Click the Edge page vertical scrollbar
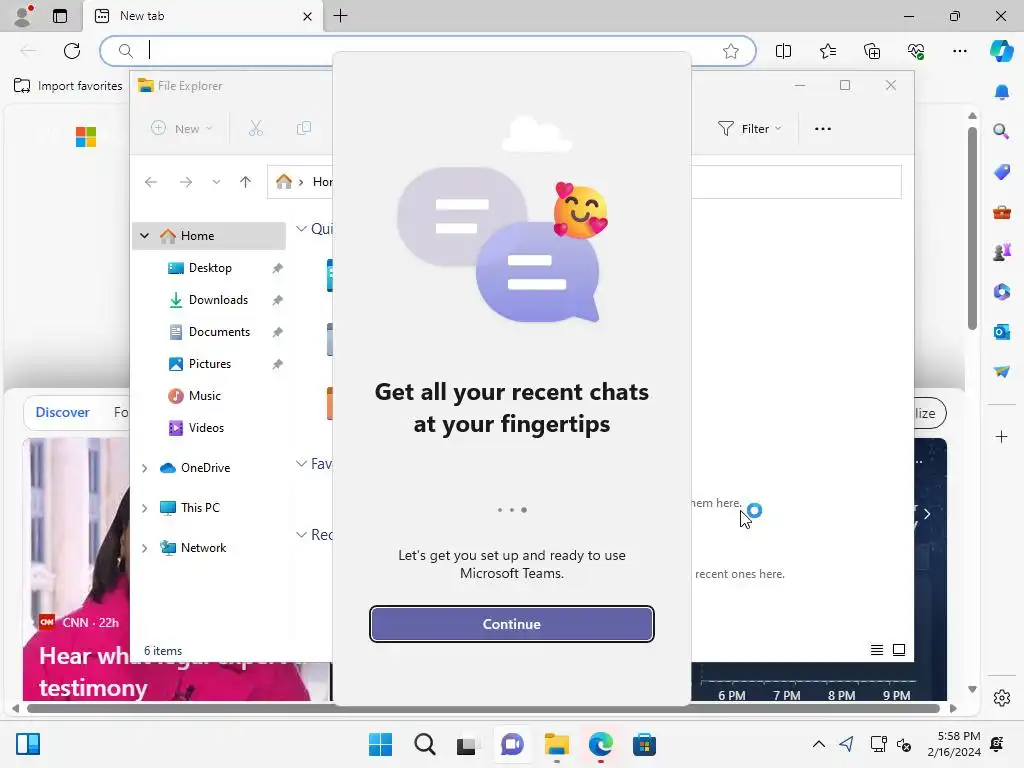Viewport: 1024px width, 768px height. (x=972, y=229)
